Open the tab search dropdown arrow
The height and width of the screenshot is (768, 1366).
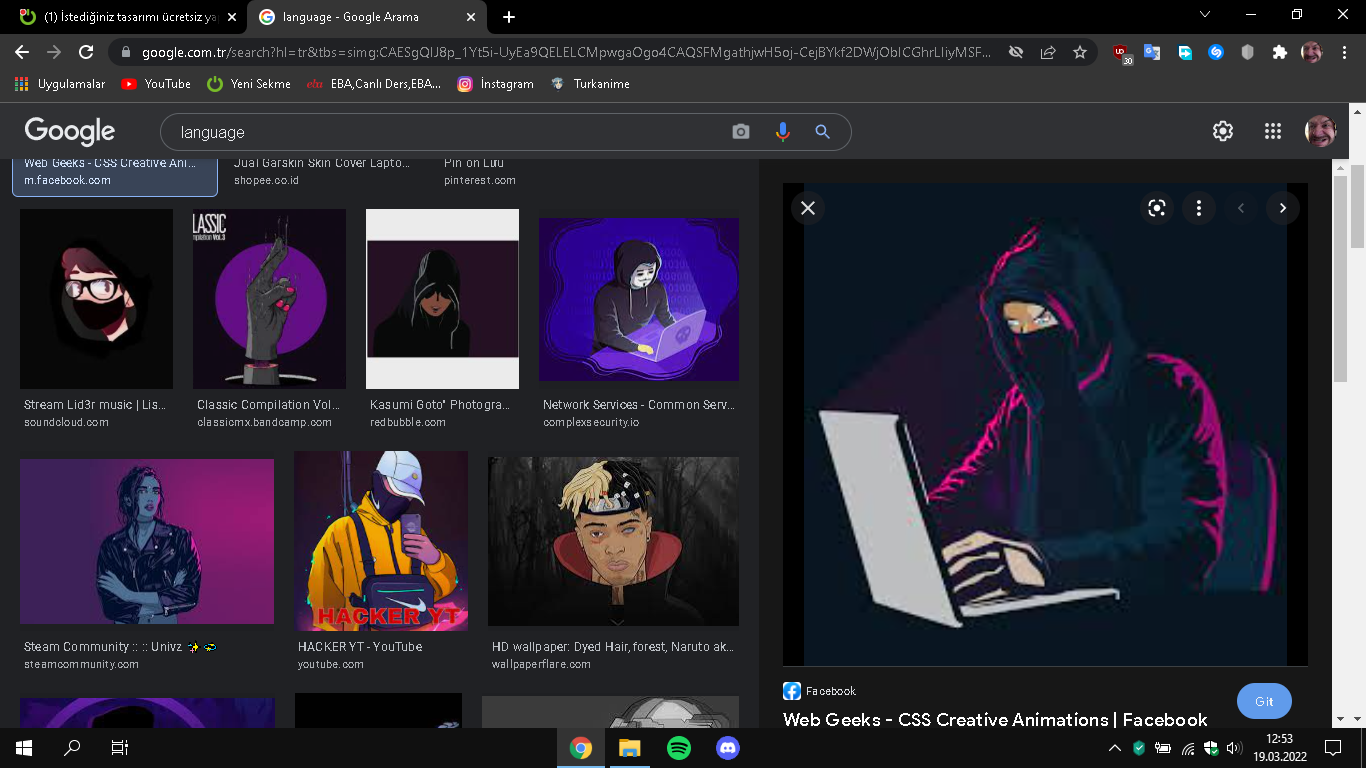(x=1205, y=15)
